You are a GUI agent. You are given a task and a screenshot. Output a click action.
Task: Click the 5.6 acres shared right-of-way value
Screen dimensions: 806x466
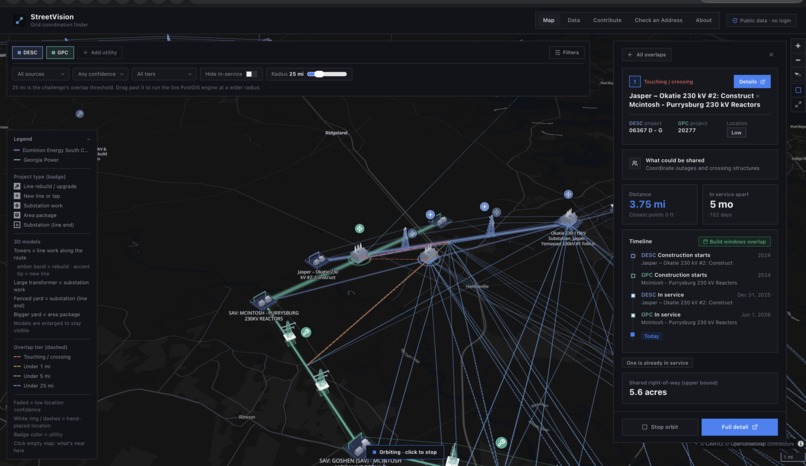coord(648,392)
